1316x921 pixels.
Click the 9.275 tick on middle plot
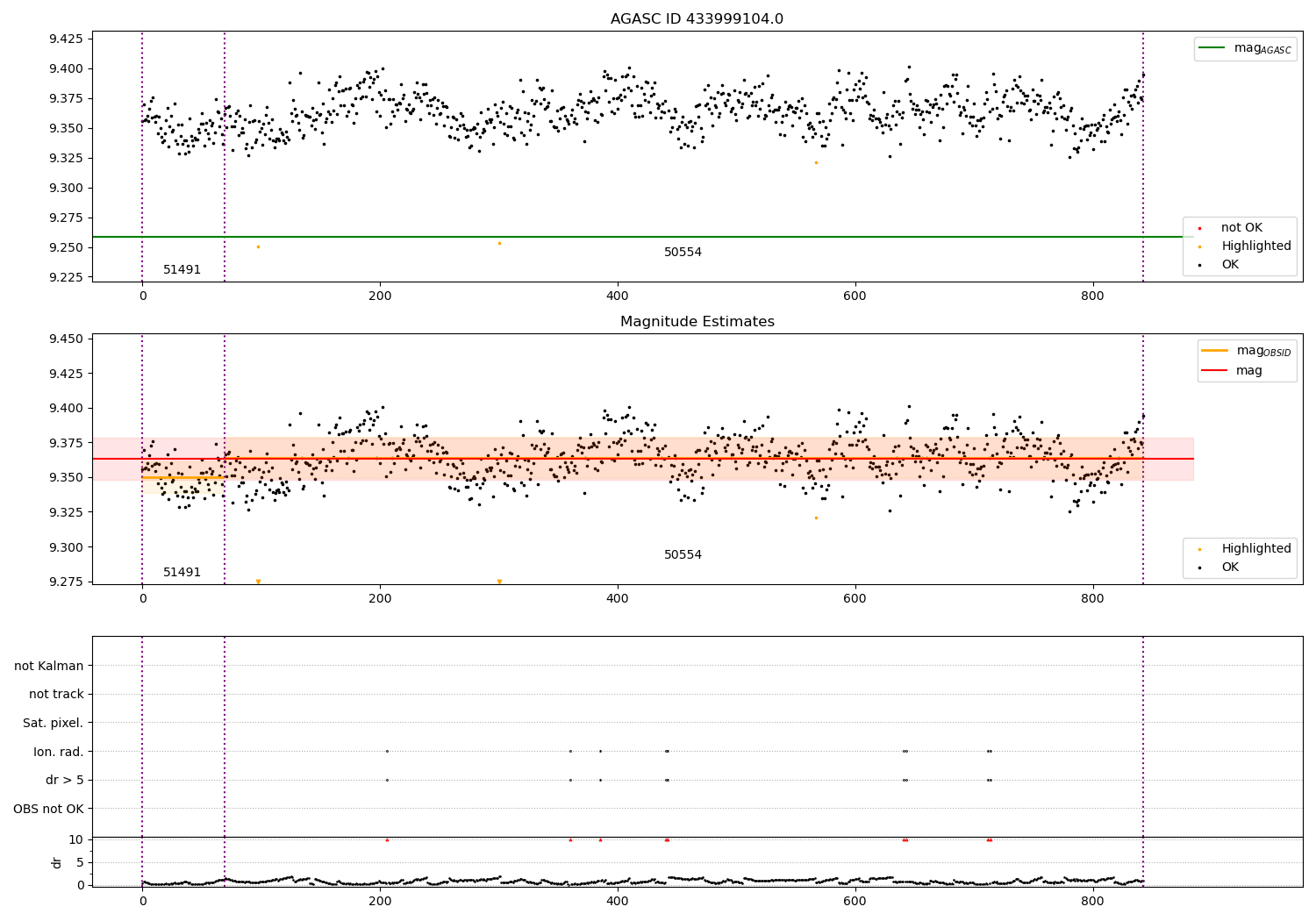coord(66,582)
